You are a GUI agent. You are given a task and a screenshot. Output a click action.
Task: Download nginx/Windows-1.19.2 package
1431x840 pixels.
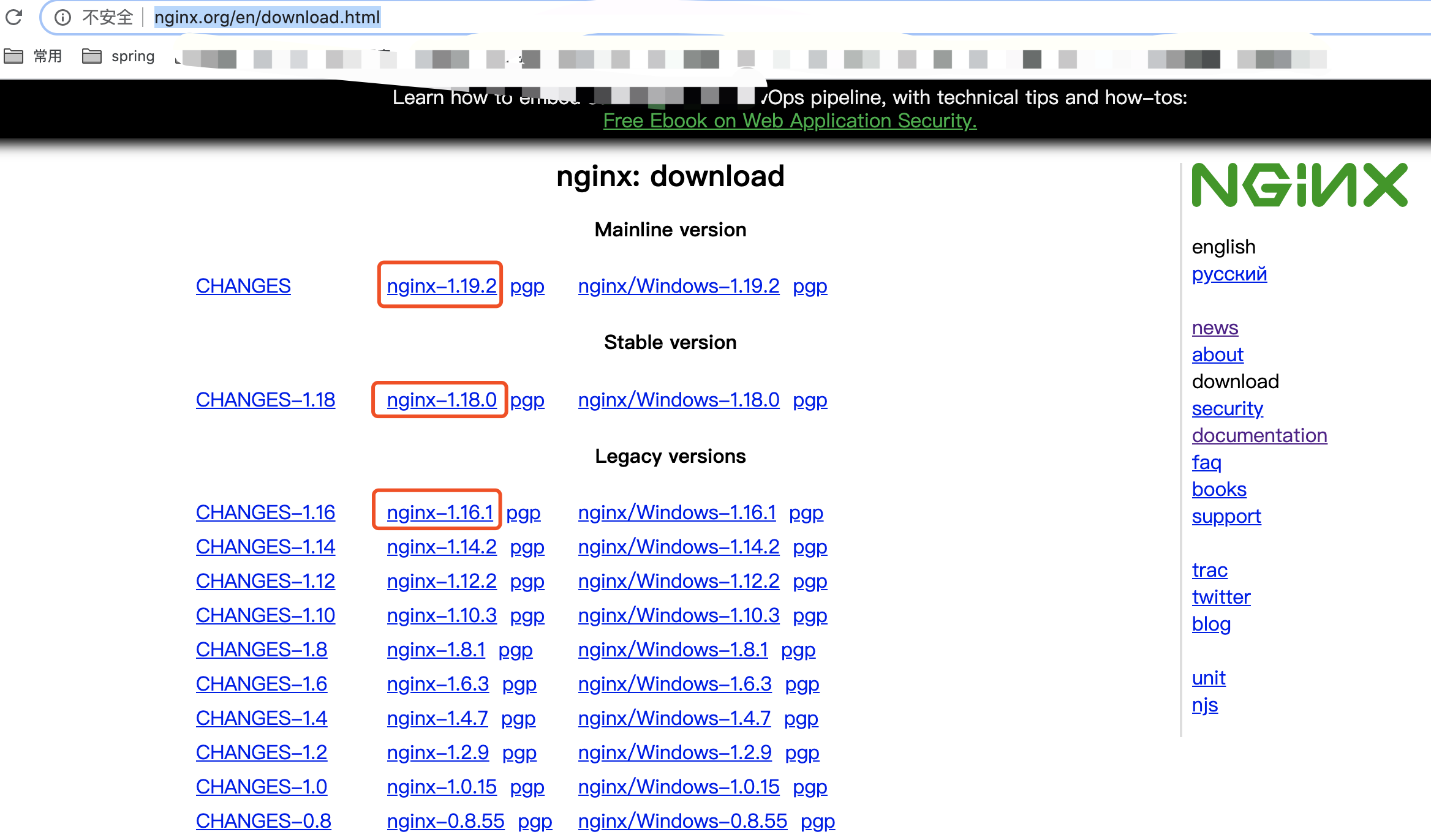[x=678, y=286]
